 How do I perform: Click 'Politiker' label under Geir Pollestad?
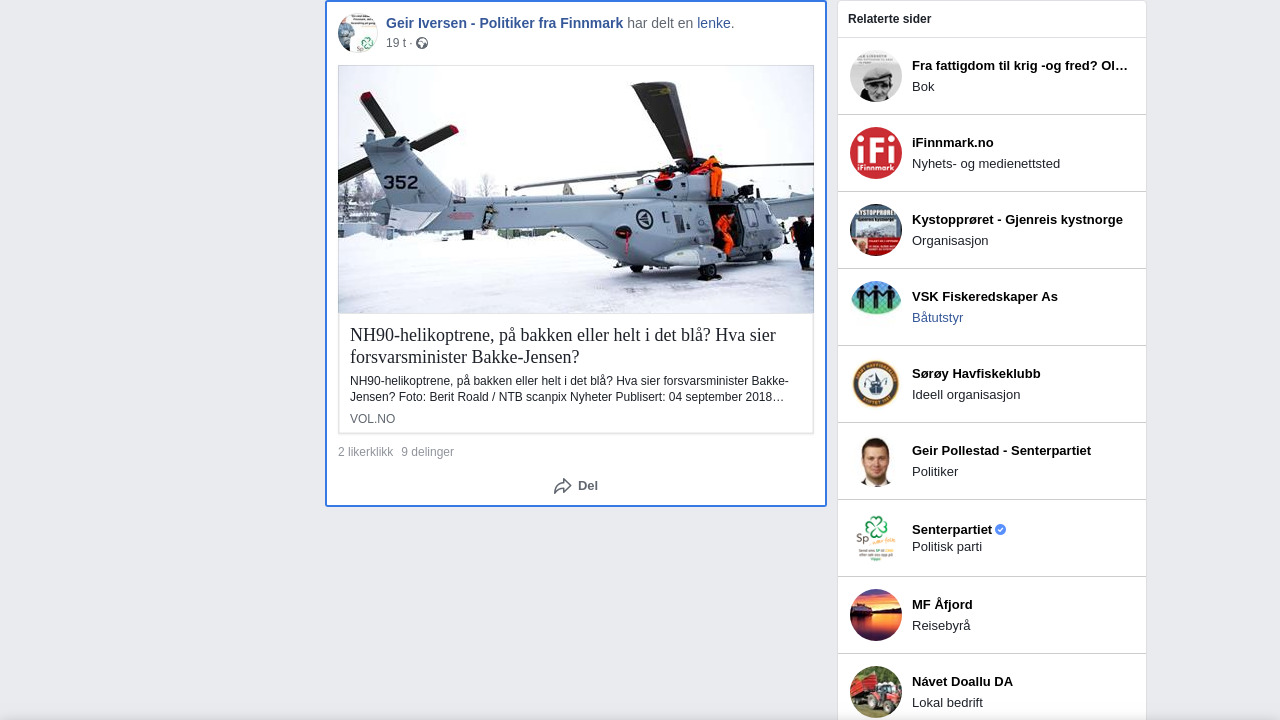935,472
